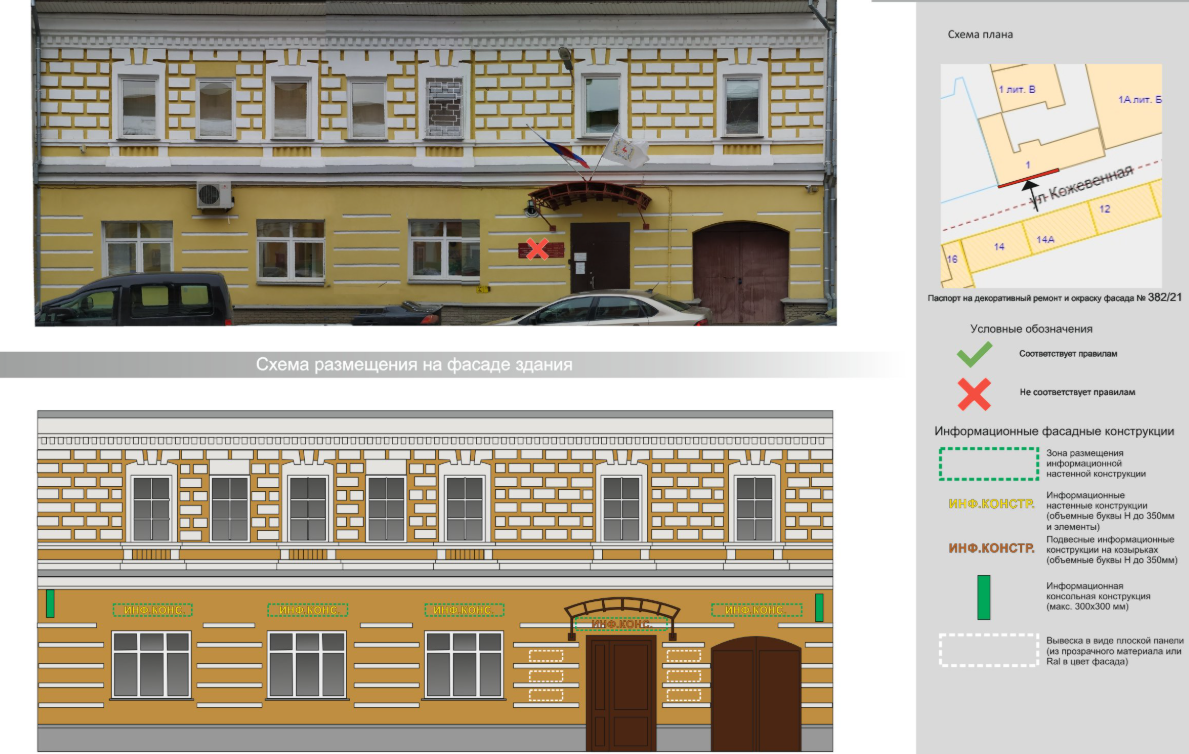
Task: Click the green checkmark legend icon
Action: 974,354
